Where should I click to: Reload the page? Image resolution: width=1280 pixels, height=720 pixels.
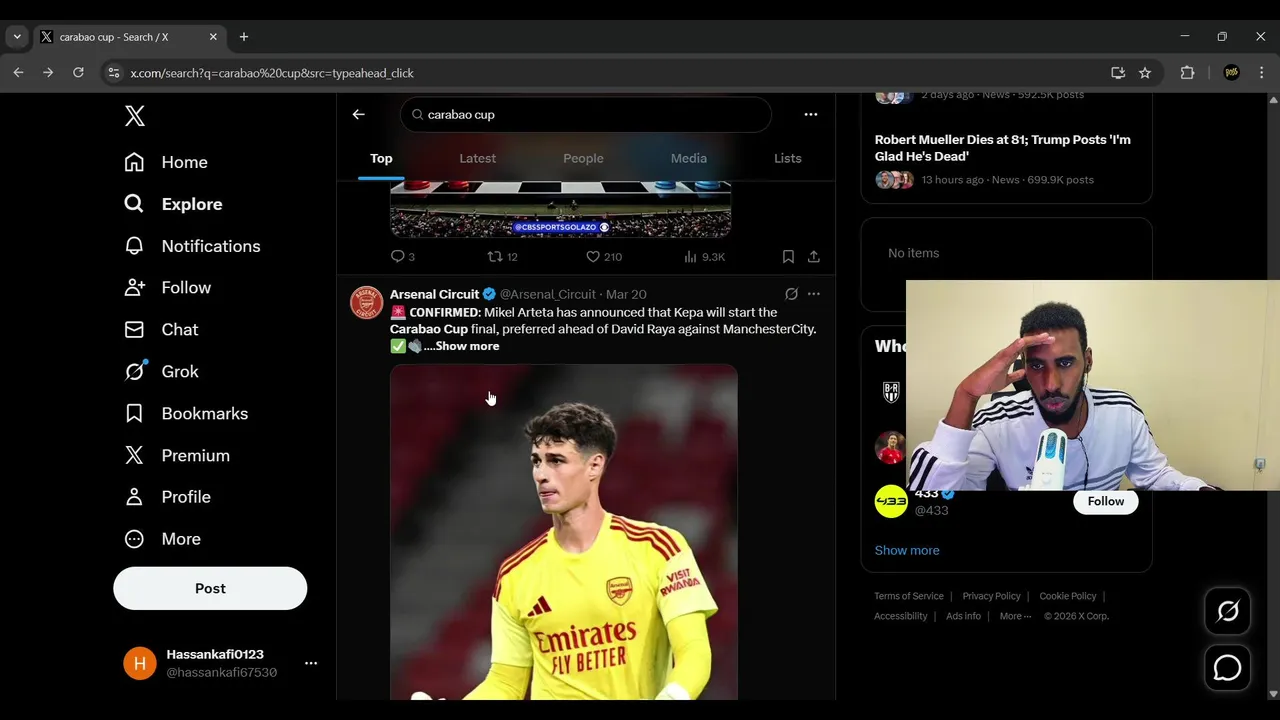tap(78, 73)
